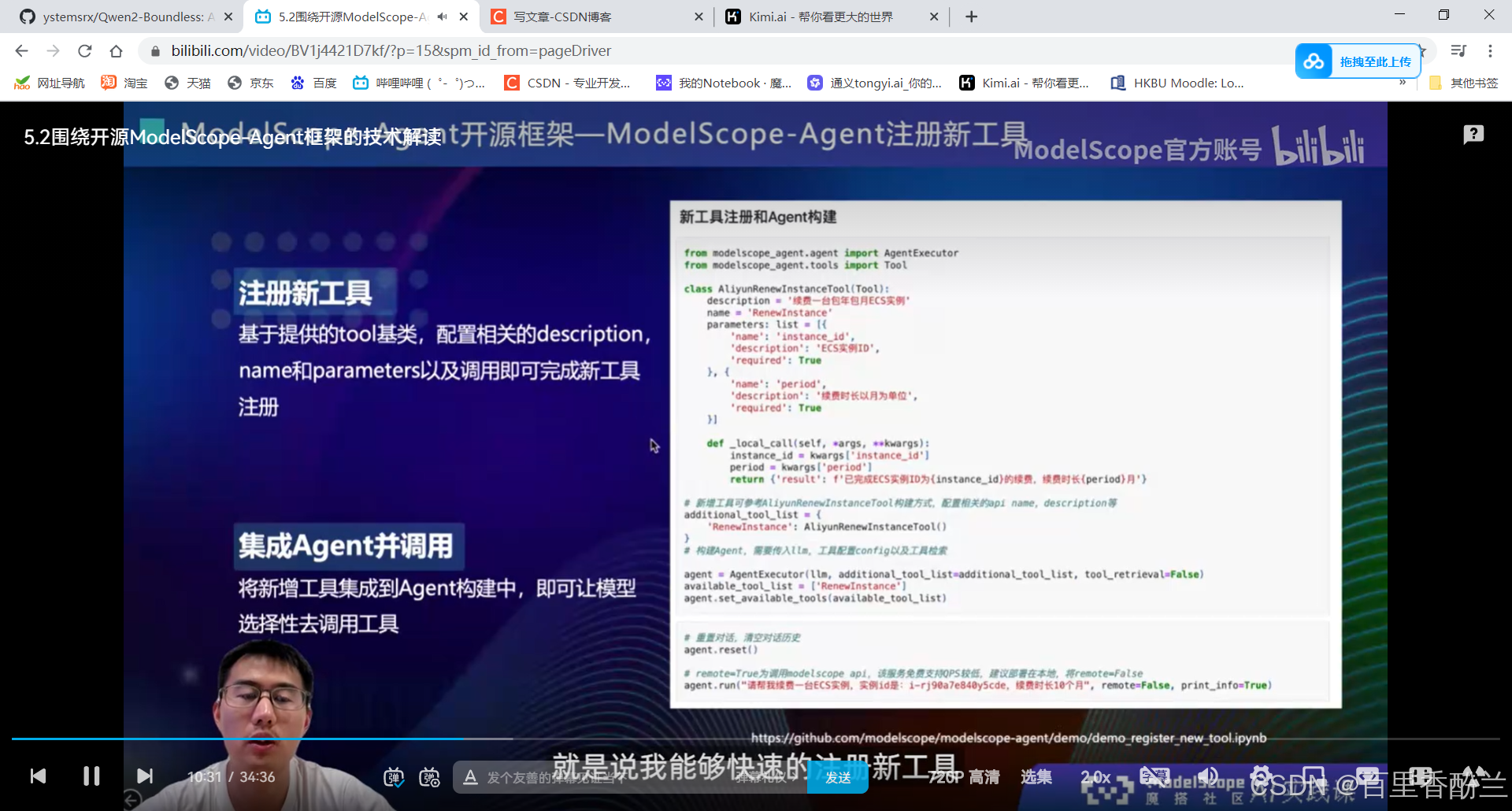Screen dimensions: 1512x811
Task: Enable picture-in-picture mode
Action: pyautogui.click(x=1314, y=776)
